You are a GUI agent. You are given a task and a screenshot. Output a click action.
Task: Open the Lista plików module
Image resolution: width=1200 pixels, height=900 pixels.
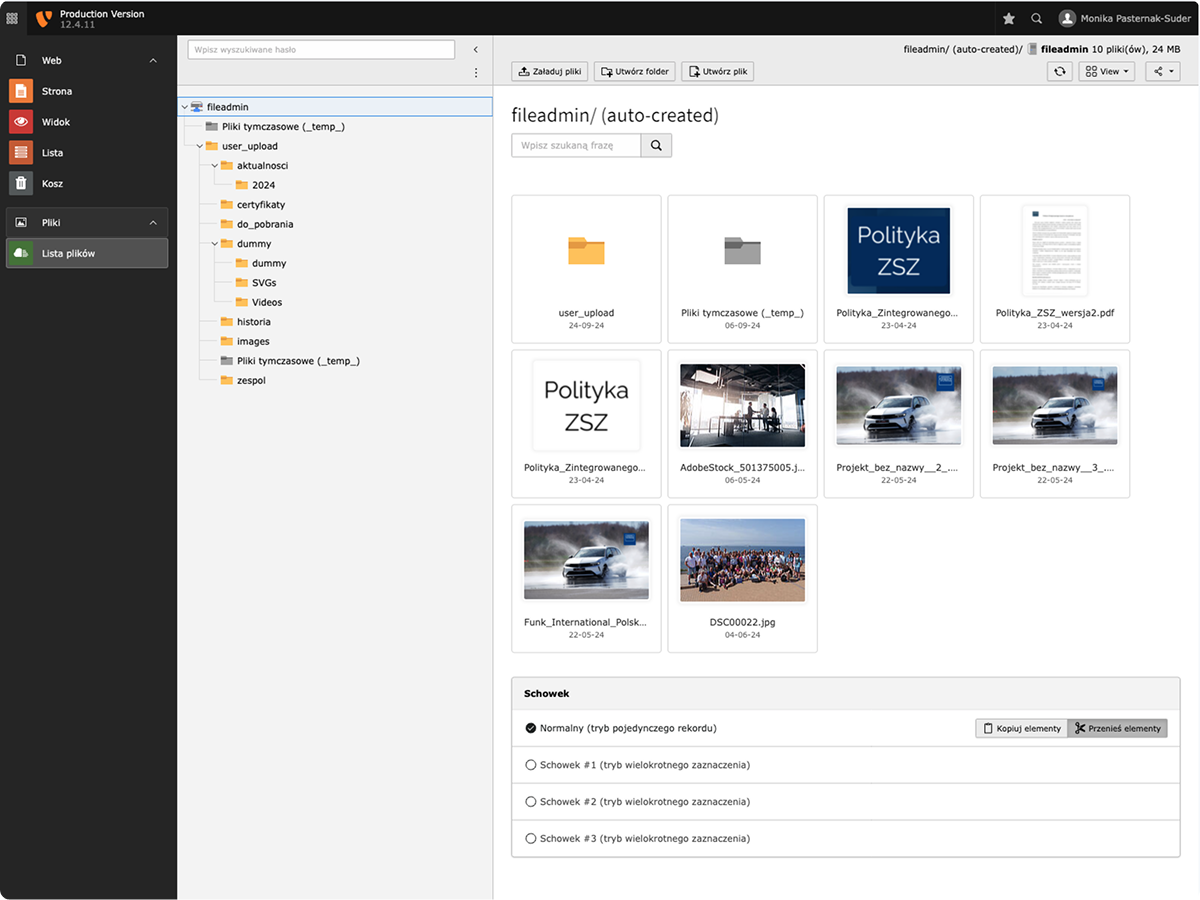click(68, 254)
